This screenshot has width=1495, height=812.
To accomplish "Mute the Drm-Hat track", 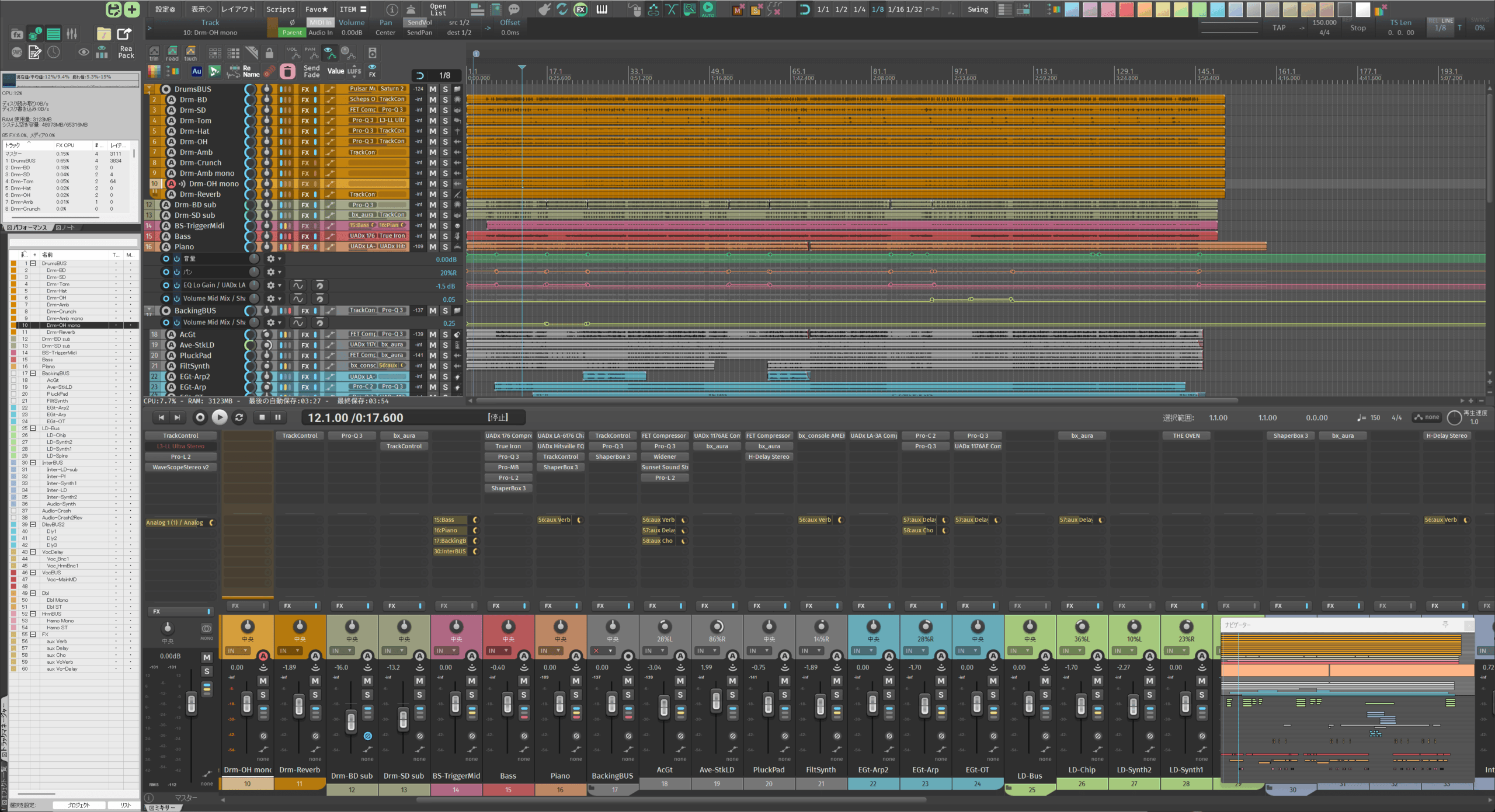I will pyautogui.click(x=433, y=131).
